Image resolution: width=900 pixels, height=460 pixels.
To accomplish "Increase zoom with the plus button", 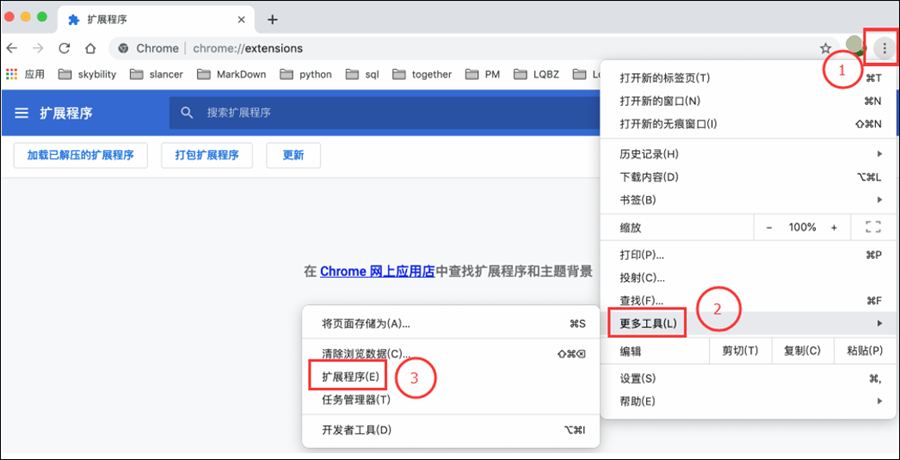I will pyautogui.click(x=834, y=227).
